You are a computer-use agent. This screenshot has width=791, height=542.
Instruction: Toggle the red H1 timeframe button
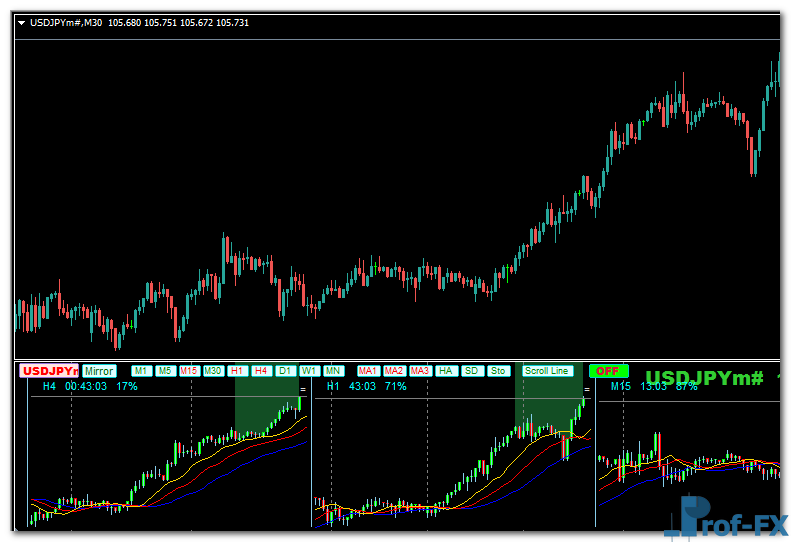[x=238, y=371]
